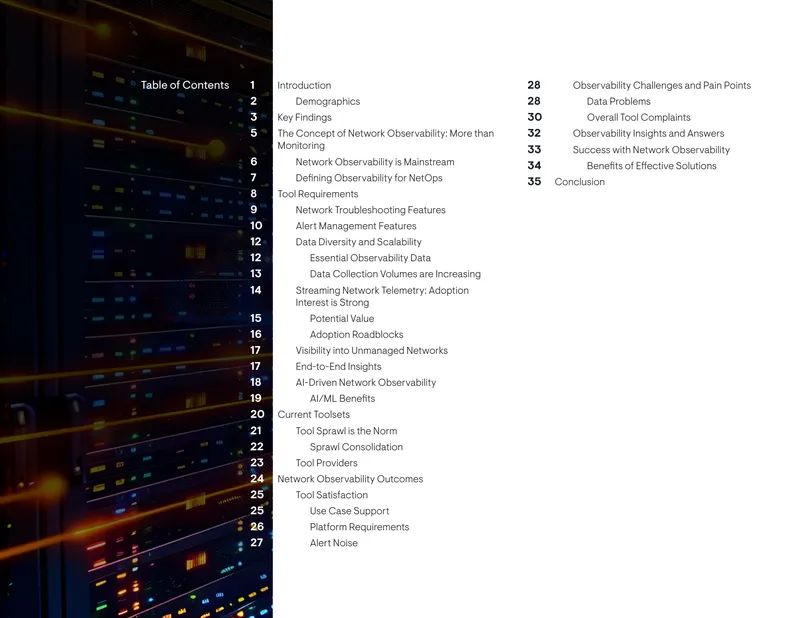
Task: Go to Network Troubleshooting Features
Action: 370,210
